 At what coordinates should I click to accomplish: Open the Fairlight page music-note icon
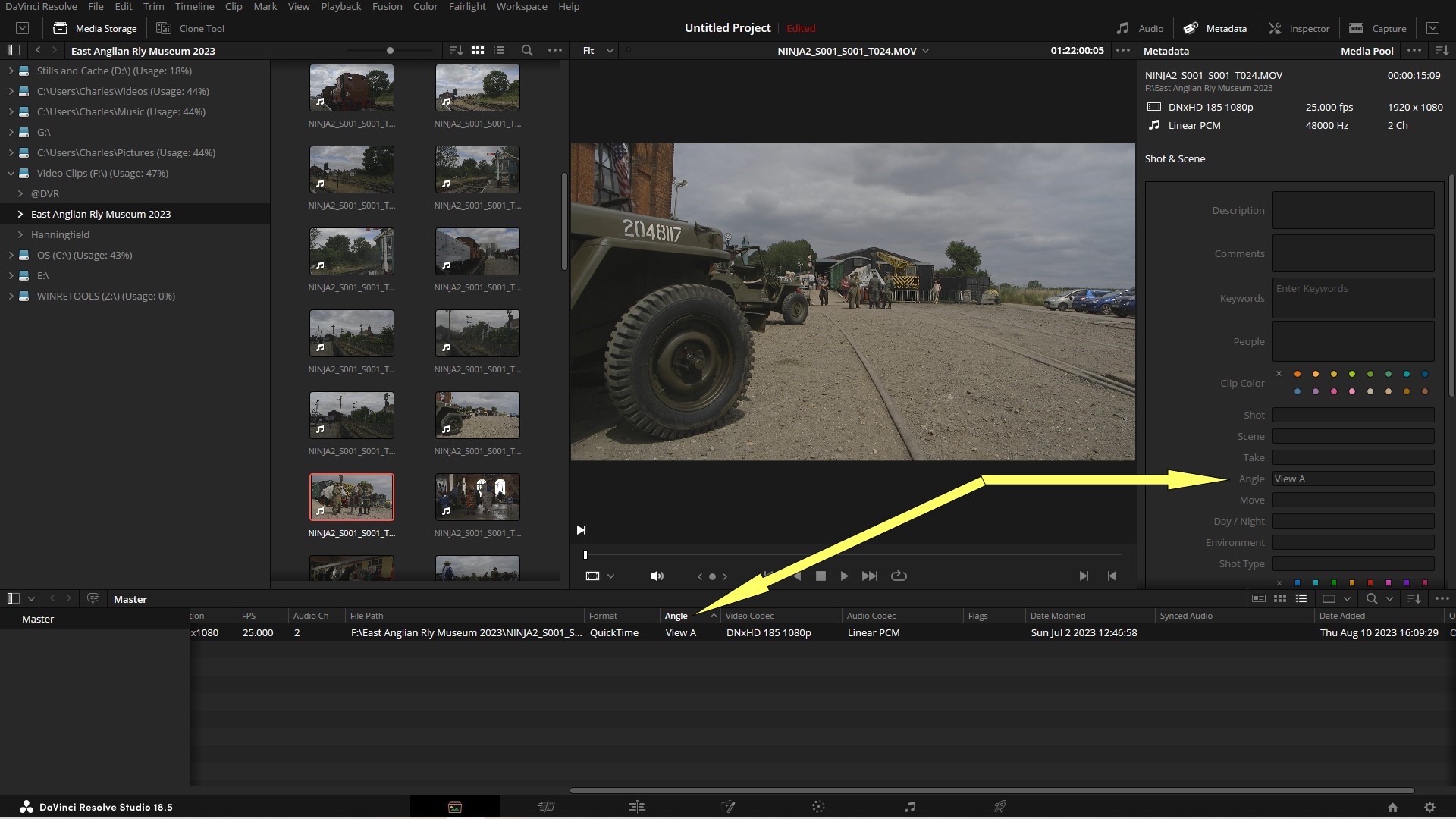click(x=910, y=807)
